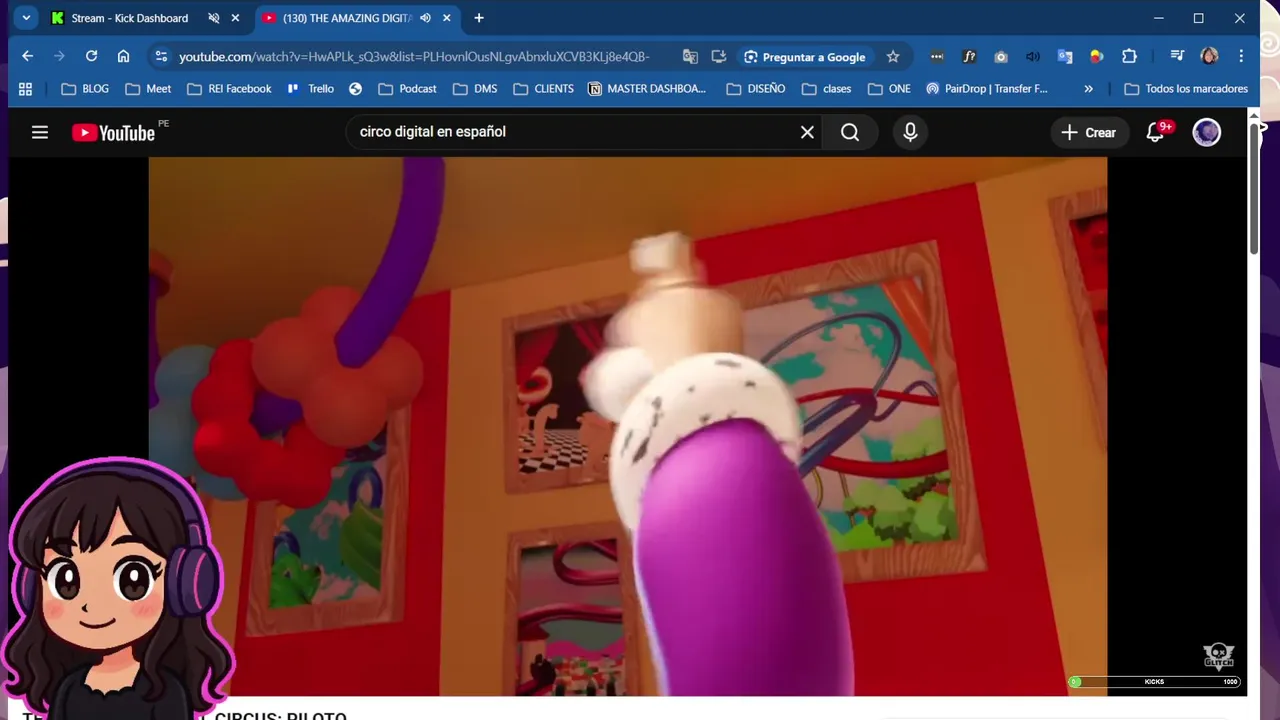This screenshot has height=720, width=1280.
Task: Open a new browser tab
Action: pos(479,18)
